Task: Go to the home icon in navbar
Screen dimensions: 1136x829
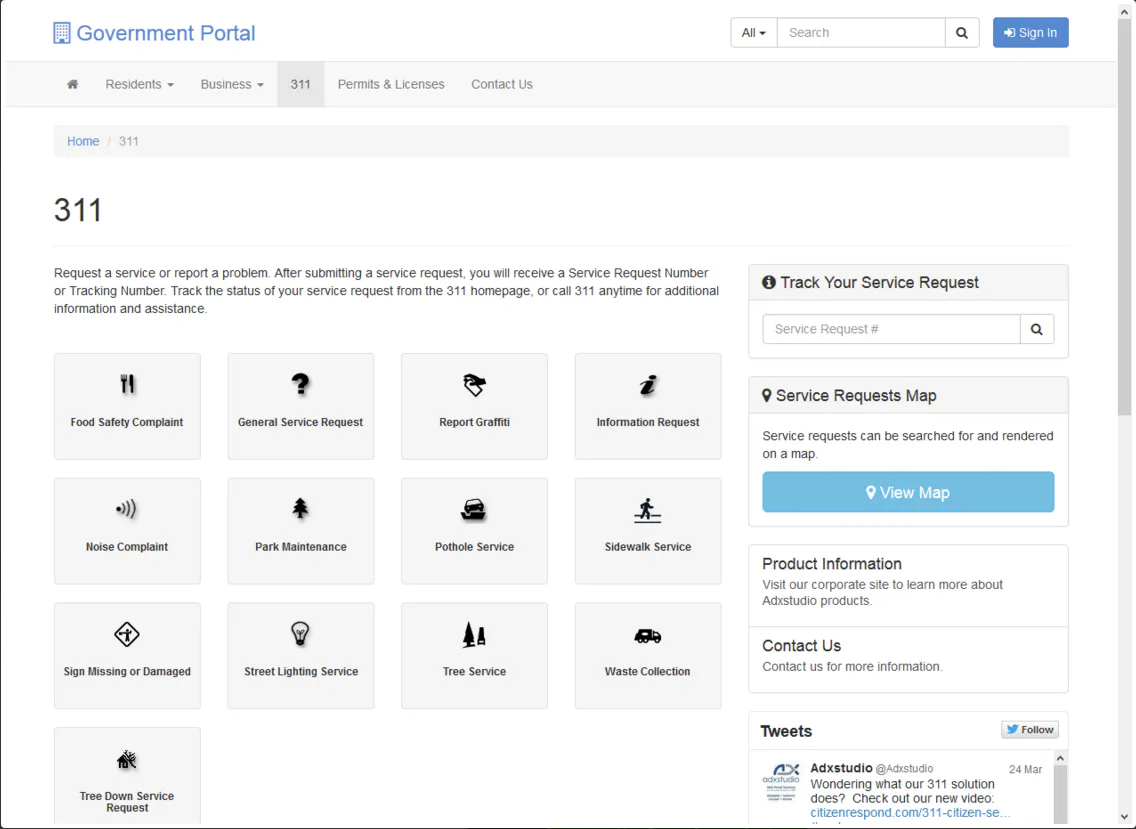Action: pos(72,84)
